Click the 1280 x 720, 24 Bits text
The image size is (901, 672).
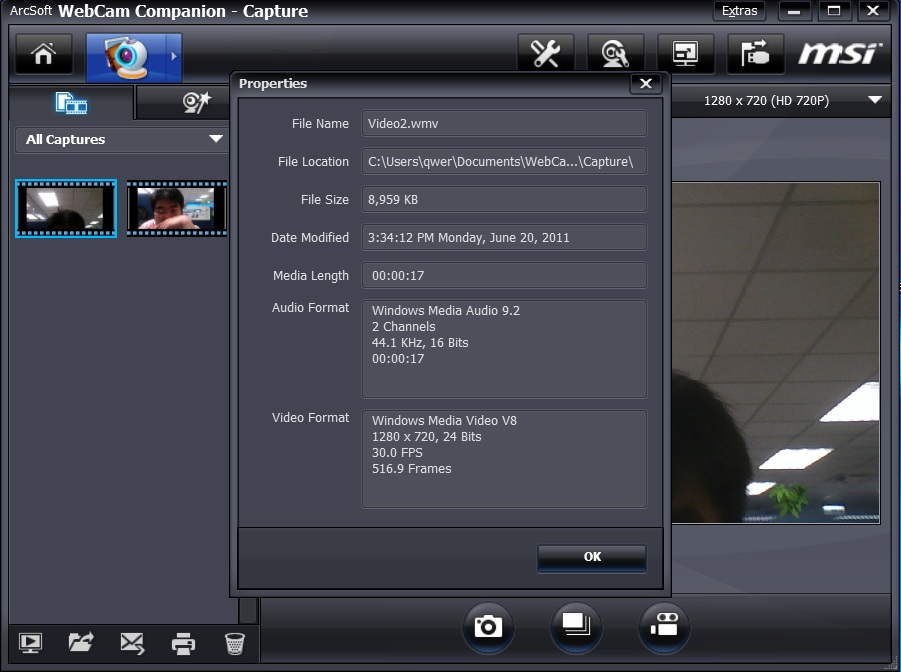[x=426, y=437]
